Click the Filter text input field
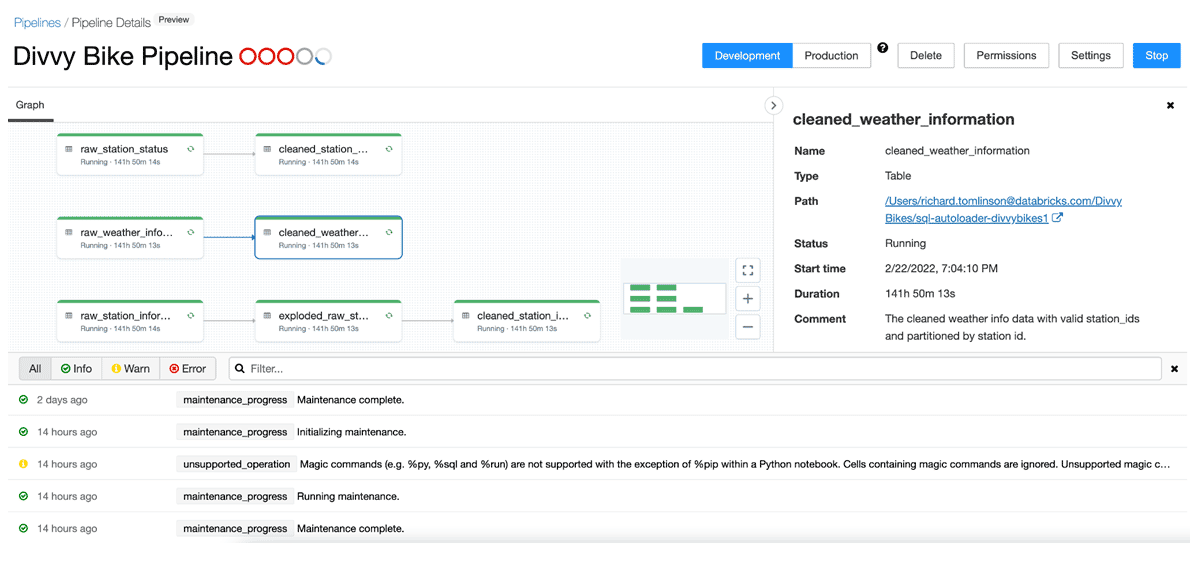 (700, 369)
